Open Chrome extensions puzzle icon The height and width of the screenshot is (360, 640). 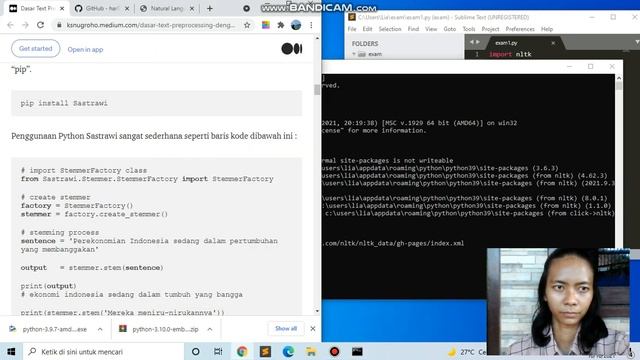(280, 25)
